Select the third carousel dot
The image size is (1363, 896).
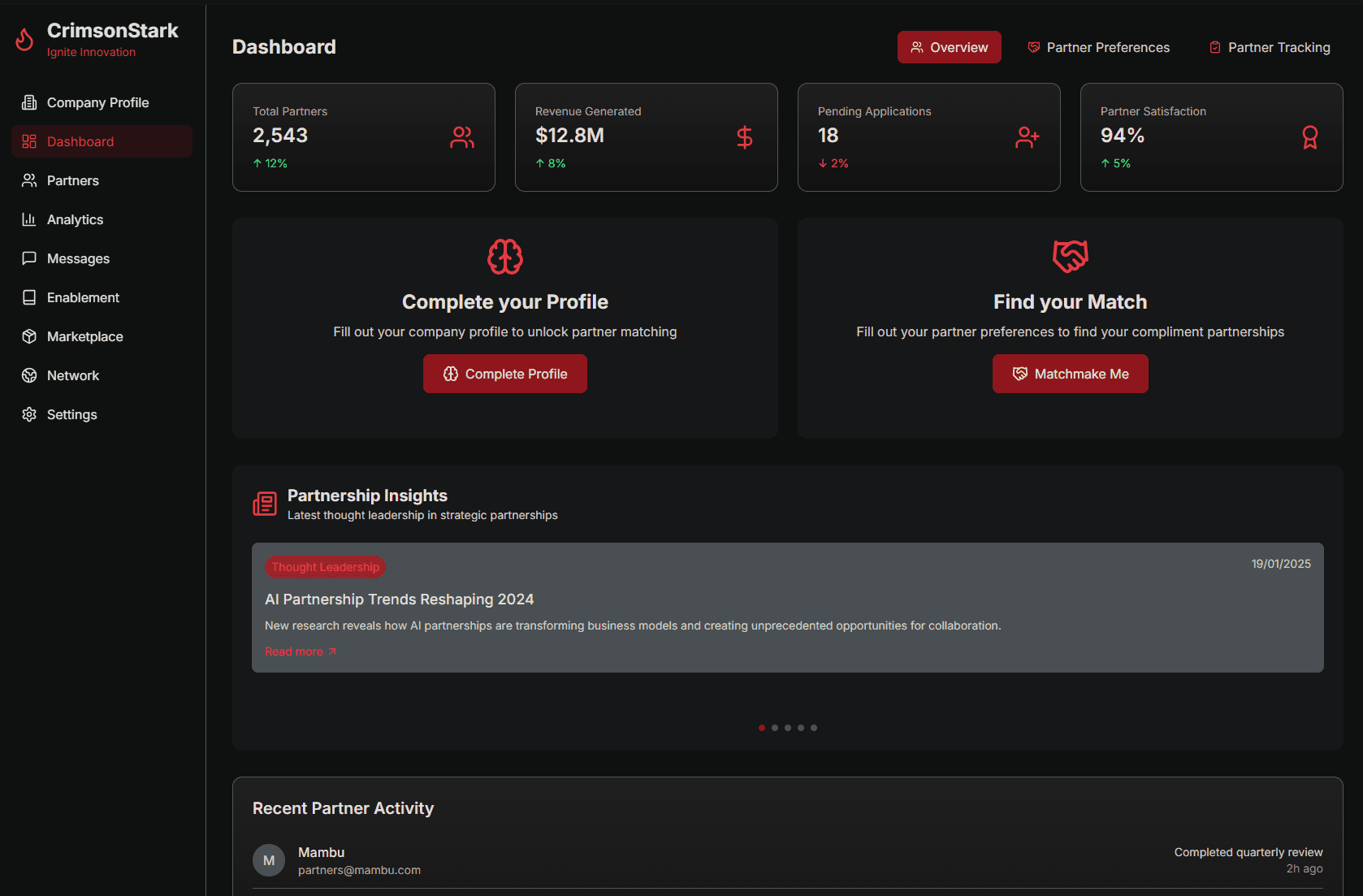coord(788,728)
